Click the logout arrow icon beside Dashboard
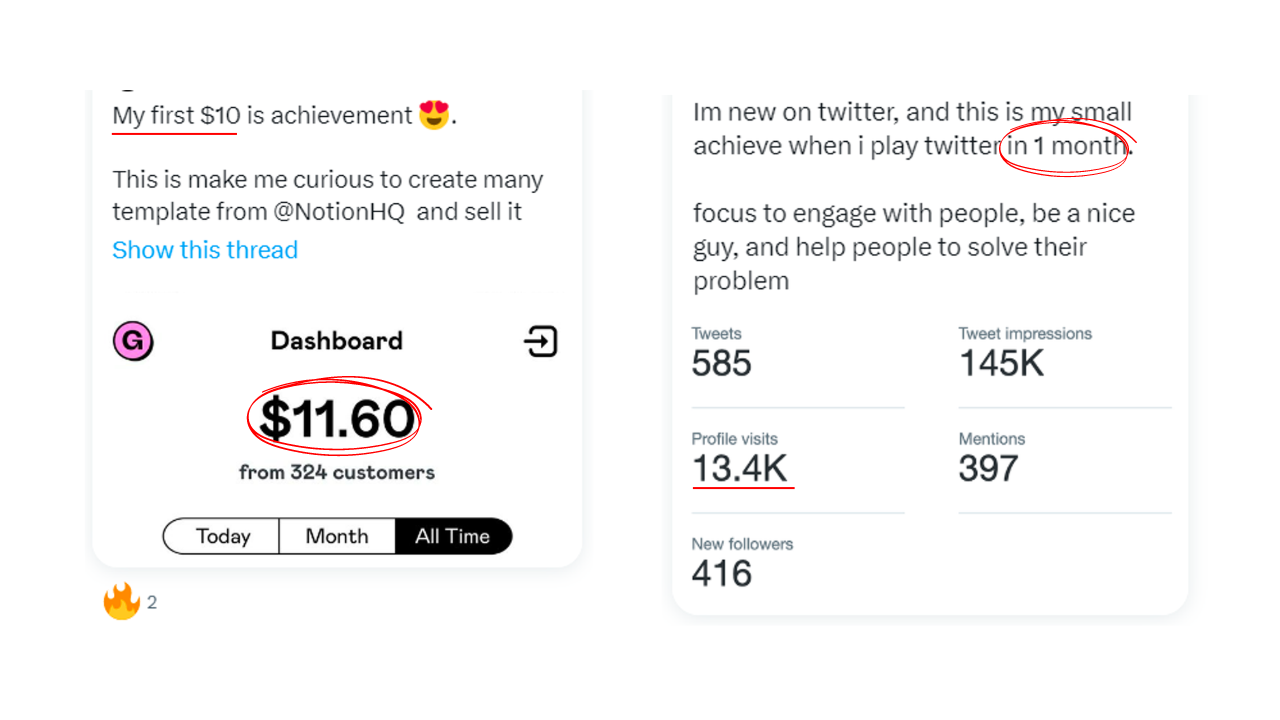The width and height of the screenshot is (1280, 720). (x=541, y=342)
